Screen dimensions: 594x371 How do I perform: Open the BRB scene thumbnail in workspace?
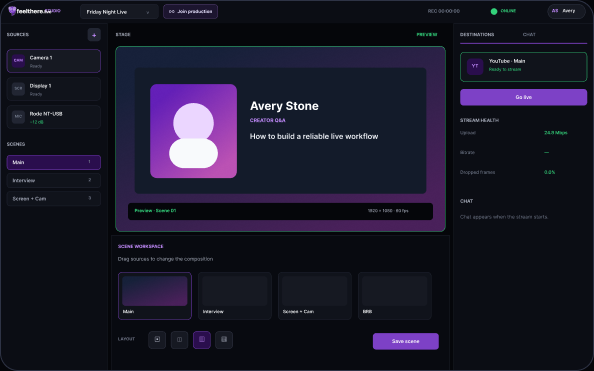pos(394,296)
